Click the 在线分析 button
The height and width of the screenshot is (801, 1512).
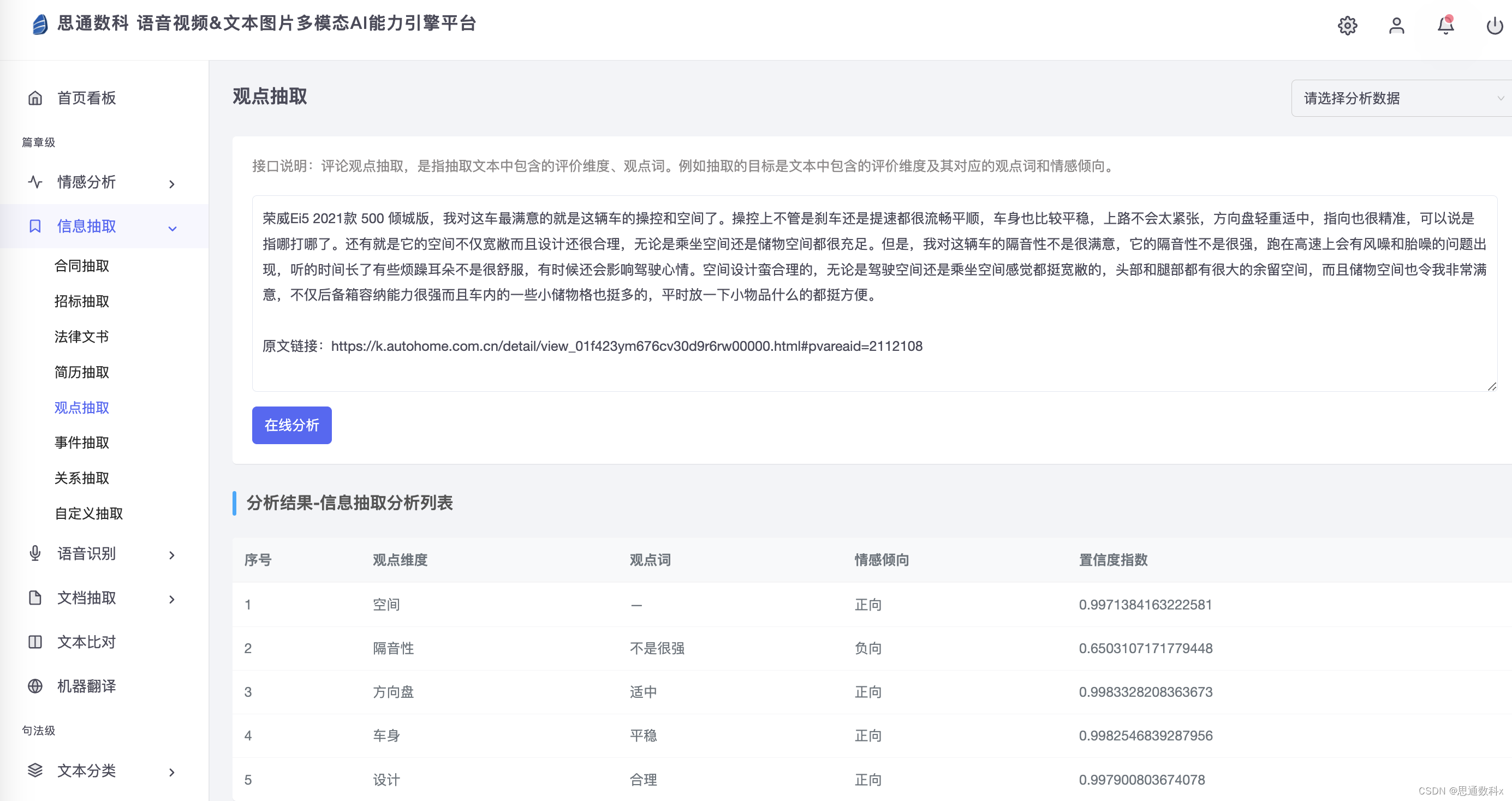click(291, 425)
